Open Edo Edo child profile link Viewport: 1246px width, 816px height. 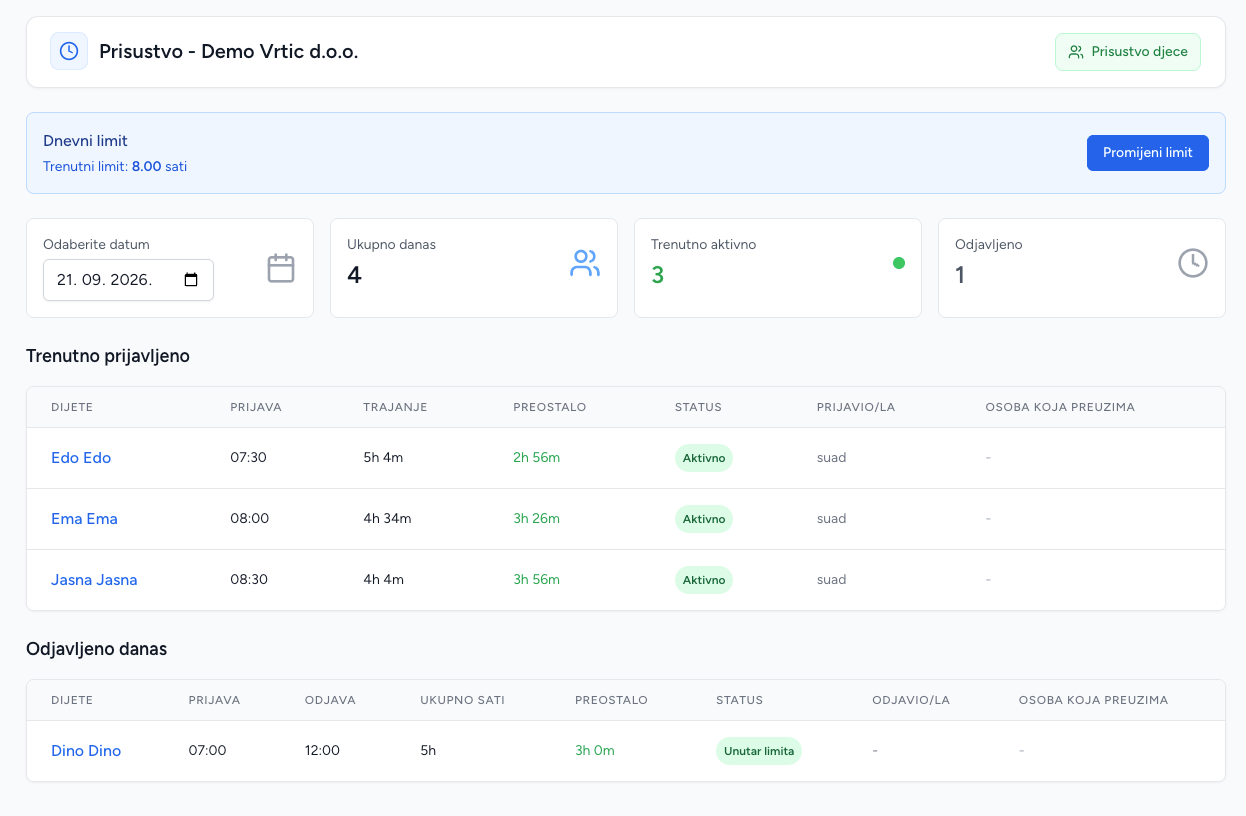click(81, 458)
